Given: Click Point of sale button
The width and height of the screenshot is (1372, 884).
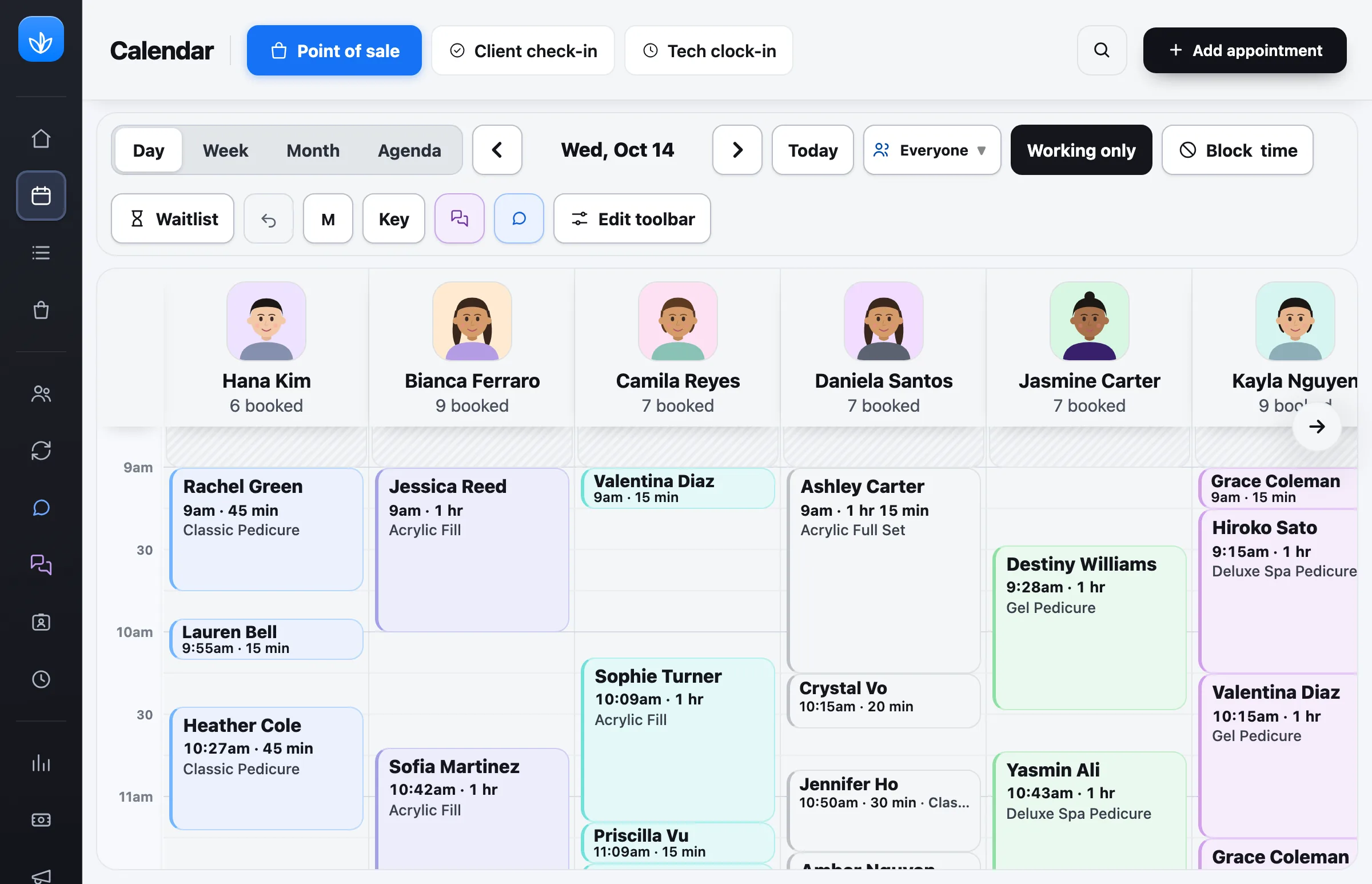Looking at the screenshot, I should point(334,50).
